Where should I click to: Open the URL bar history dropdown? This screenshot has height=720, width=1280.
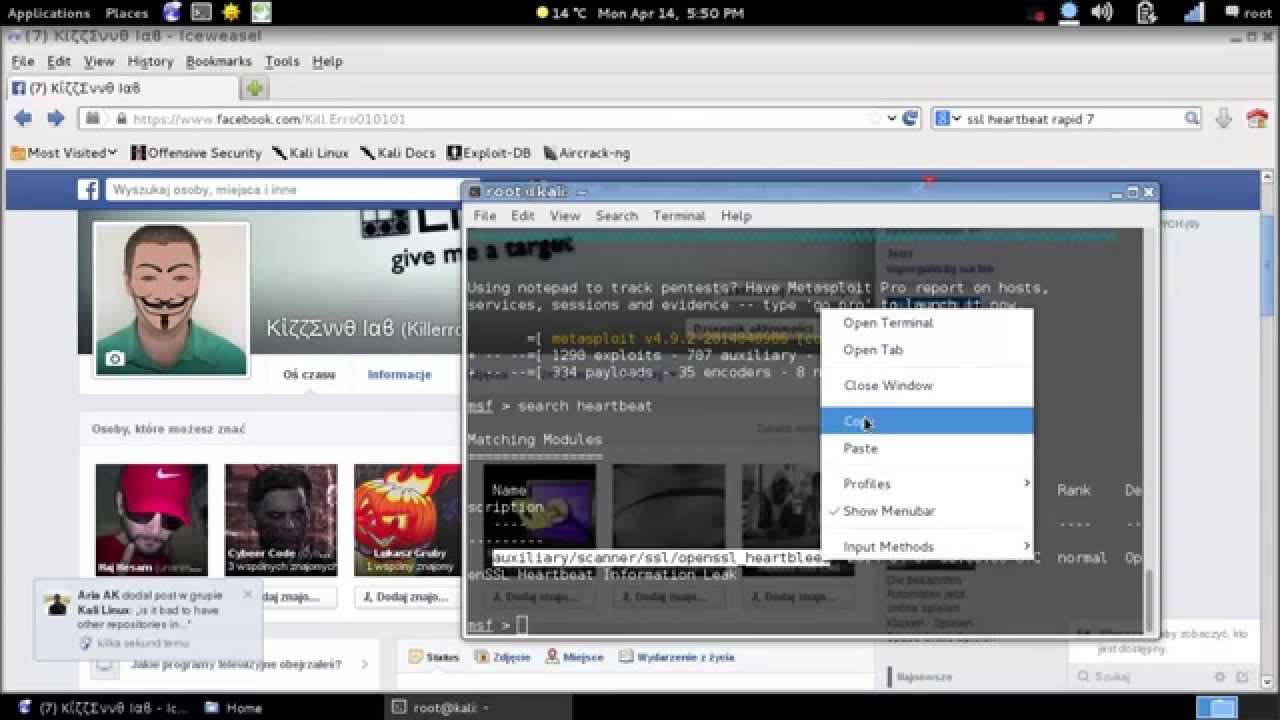891,119
